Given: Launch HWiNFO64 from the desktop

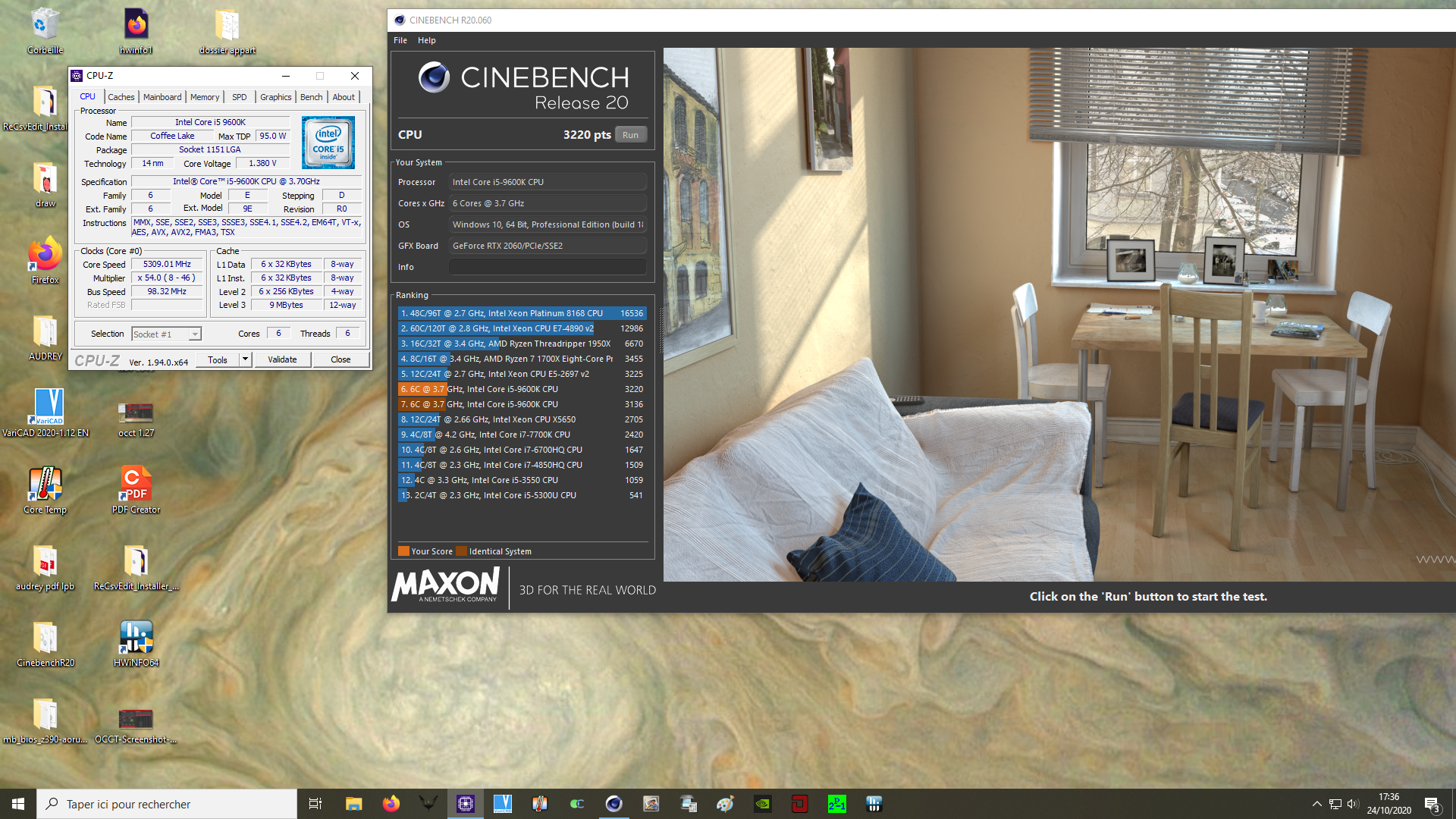Looking at the screenshot, I should 136,643.
